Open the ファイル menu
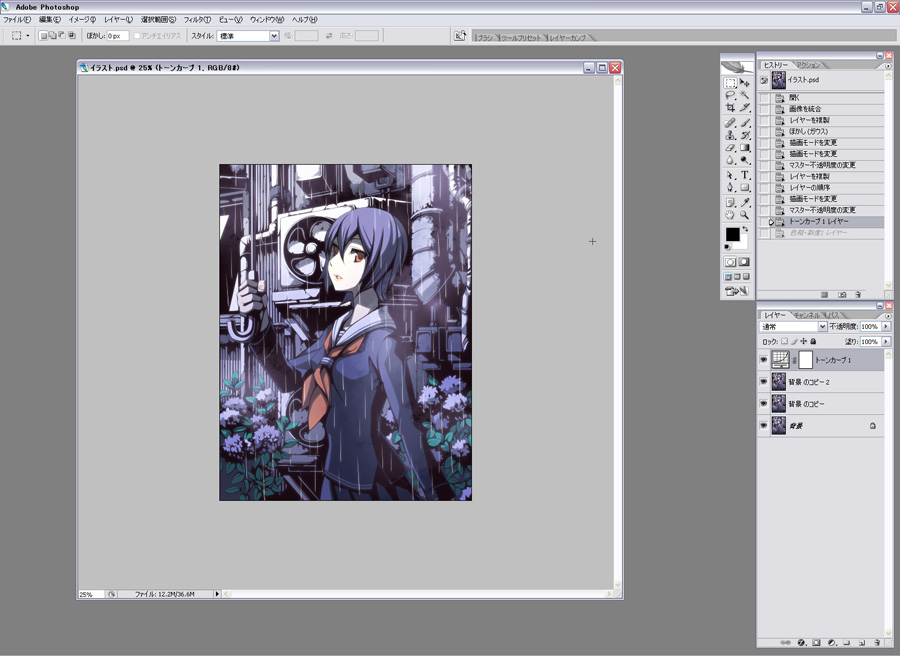This screenshot has height=656, width=900. tap(17, 20)
